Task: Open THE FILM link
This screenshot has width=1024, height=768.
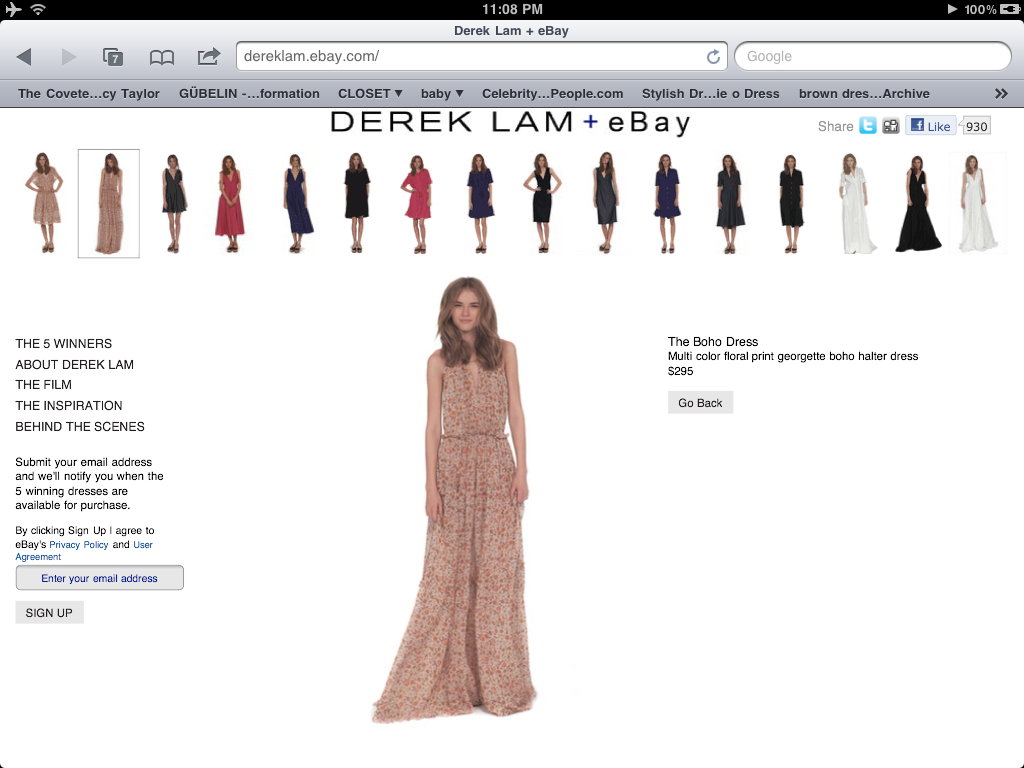Action: tap(43, 385)
